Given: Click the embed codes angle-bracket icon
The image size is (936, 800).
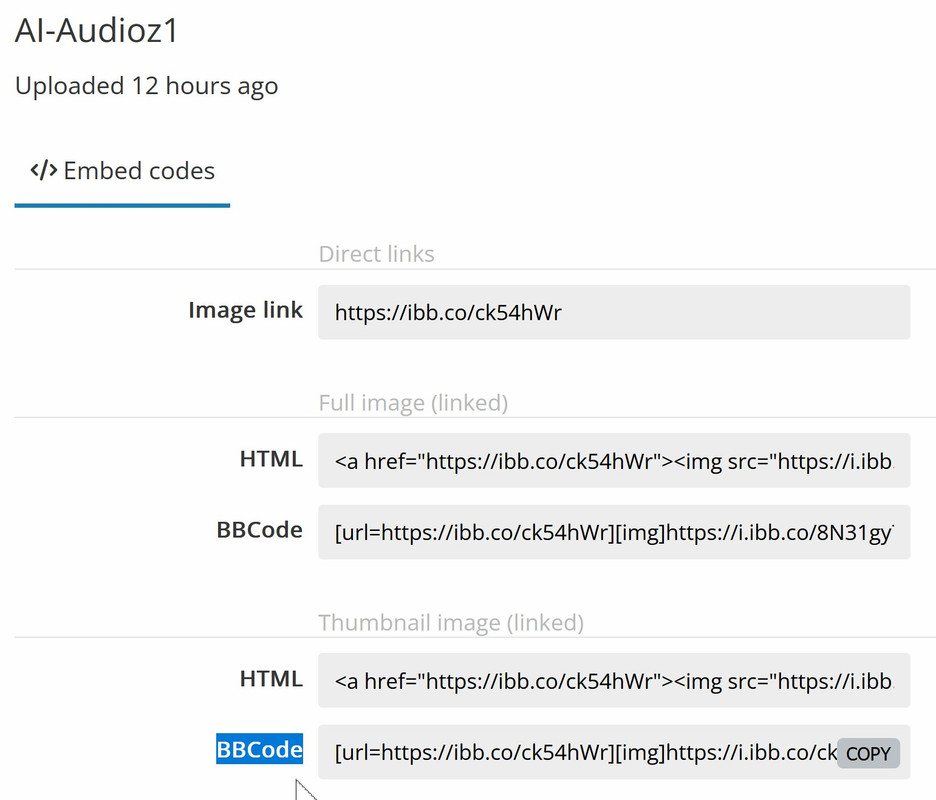Looking at the screenshot, I should tap(44, 171).
